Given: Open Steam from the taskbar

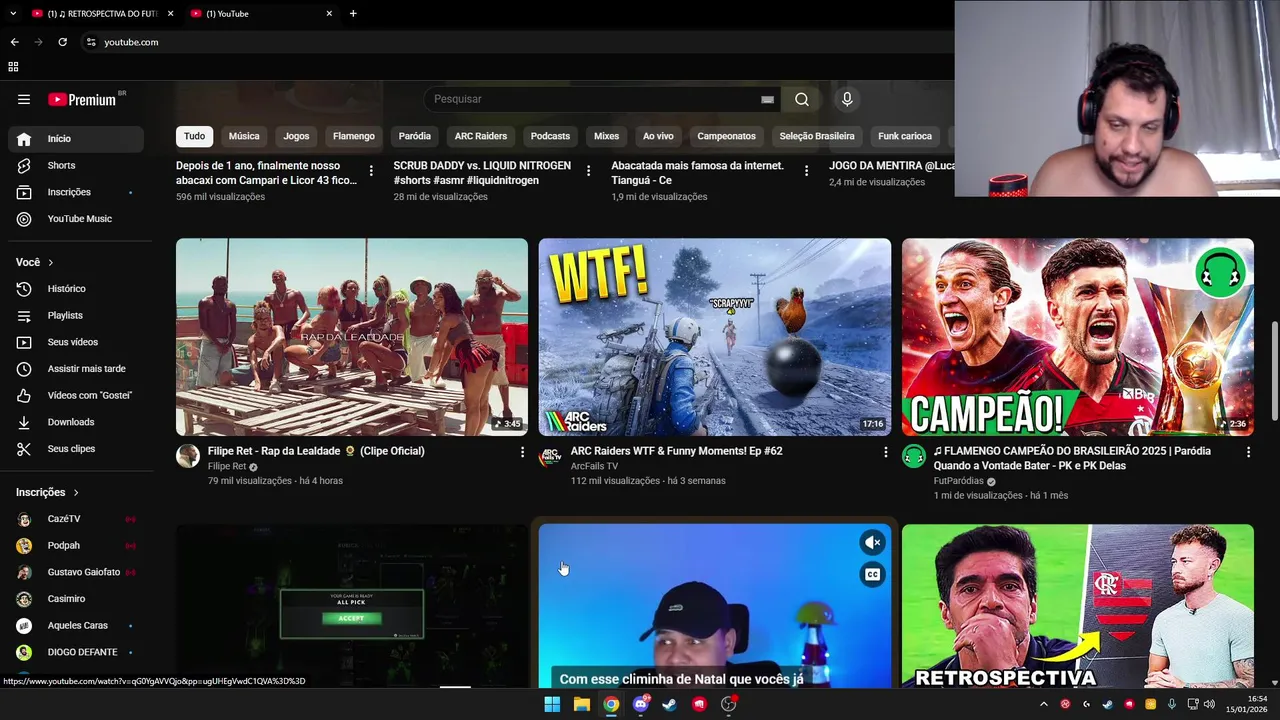Looking at the screenshot, I should [x=670, y=704].
